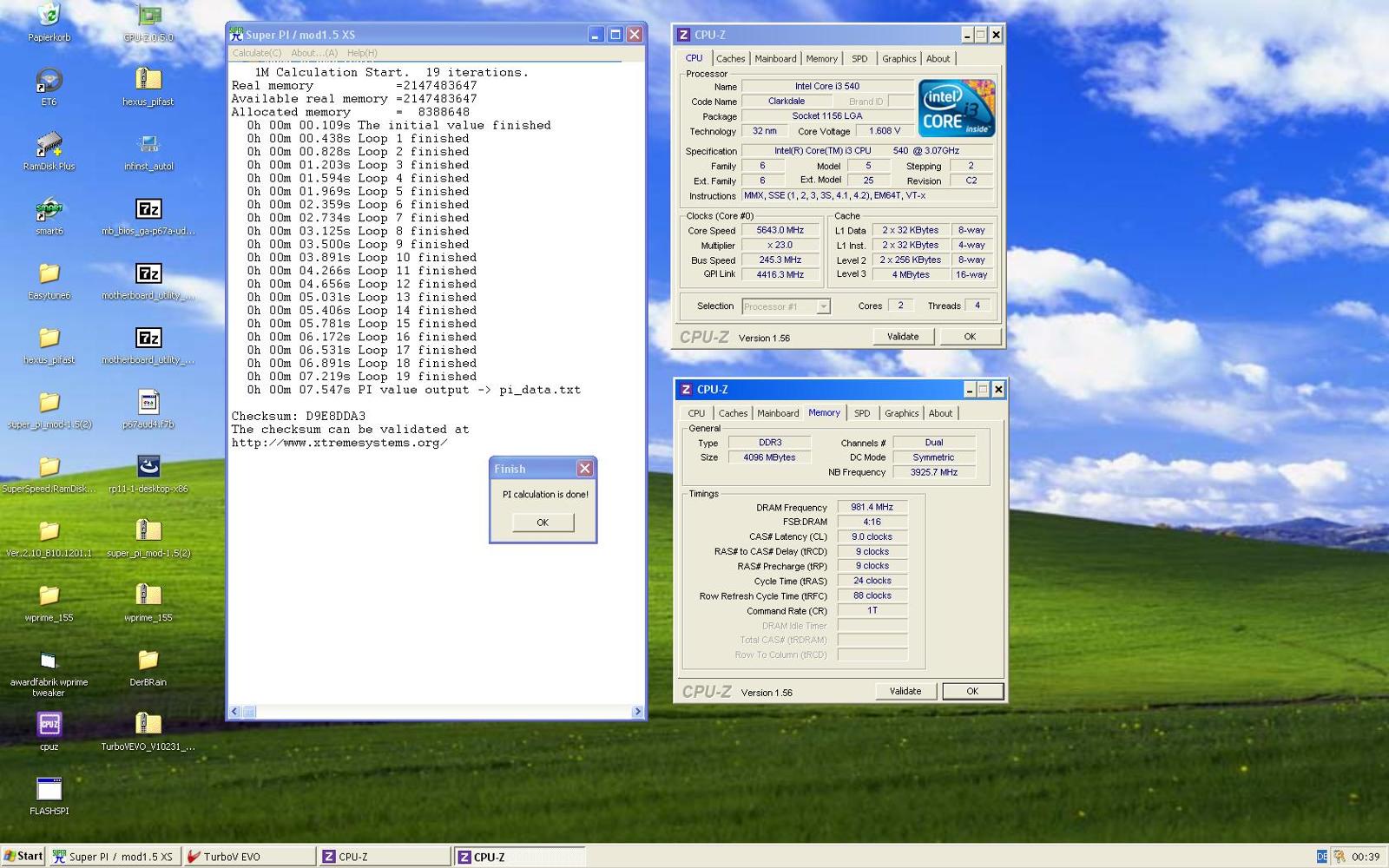The image size is (1389, 868).
Task: Open the Help(H) menu in Super PI
Action: 362,53
